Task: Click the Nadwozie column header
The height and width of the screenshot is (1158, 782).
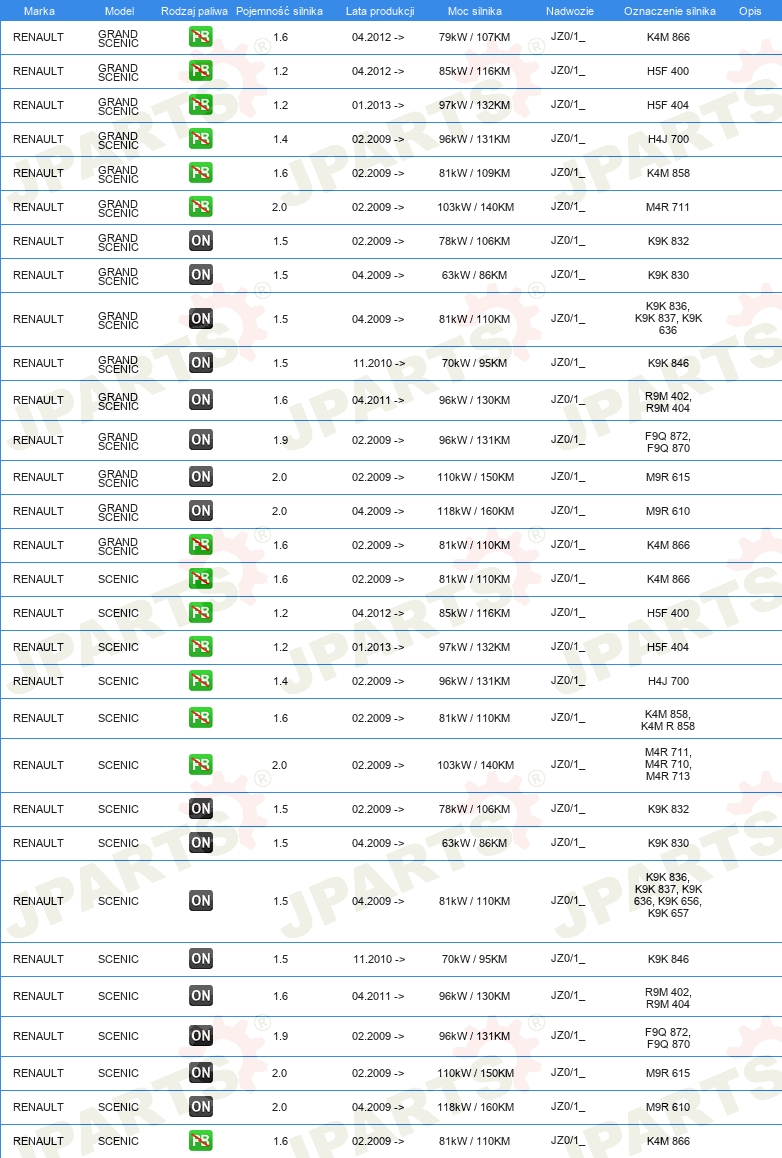Action: click(x=569, y=11)
